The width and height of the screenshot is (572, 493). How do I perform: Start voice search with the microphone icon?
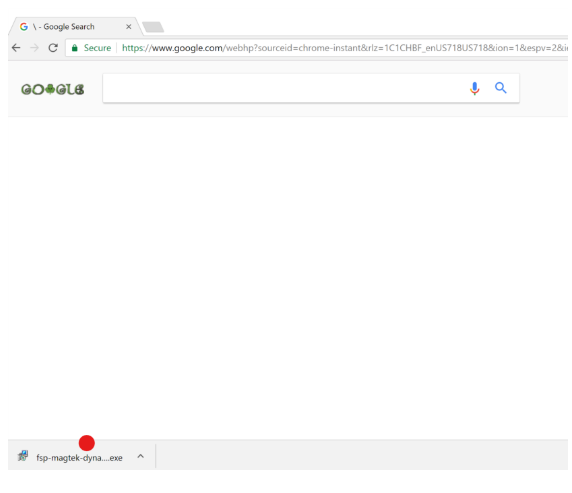click(x=475, y=88)
